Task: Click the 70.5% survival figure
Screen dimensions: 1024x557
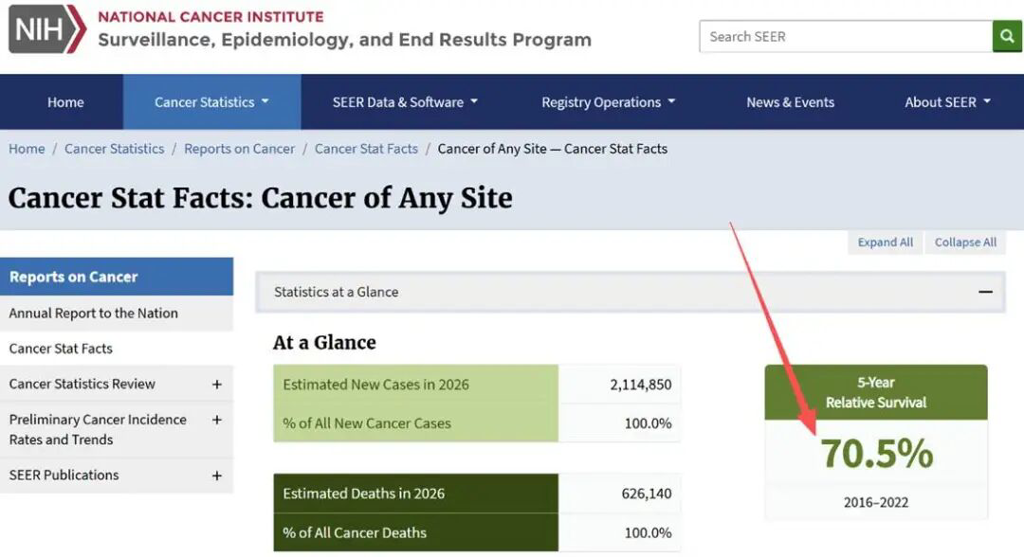Action: pos(876,453)
